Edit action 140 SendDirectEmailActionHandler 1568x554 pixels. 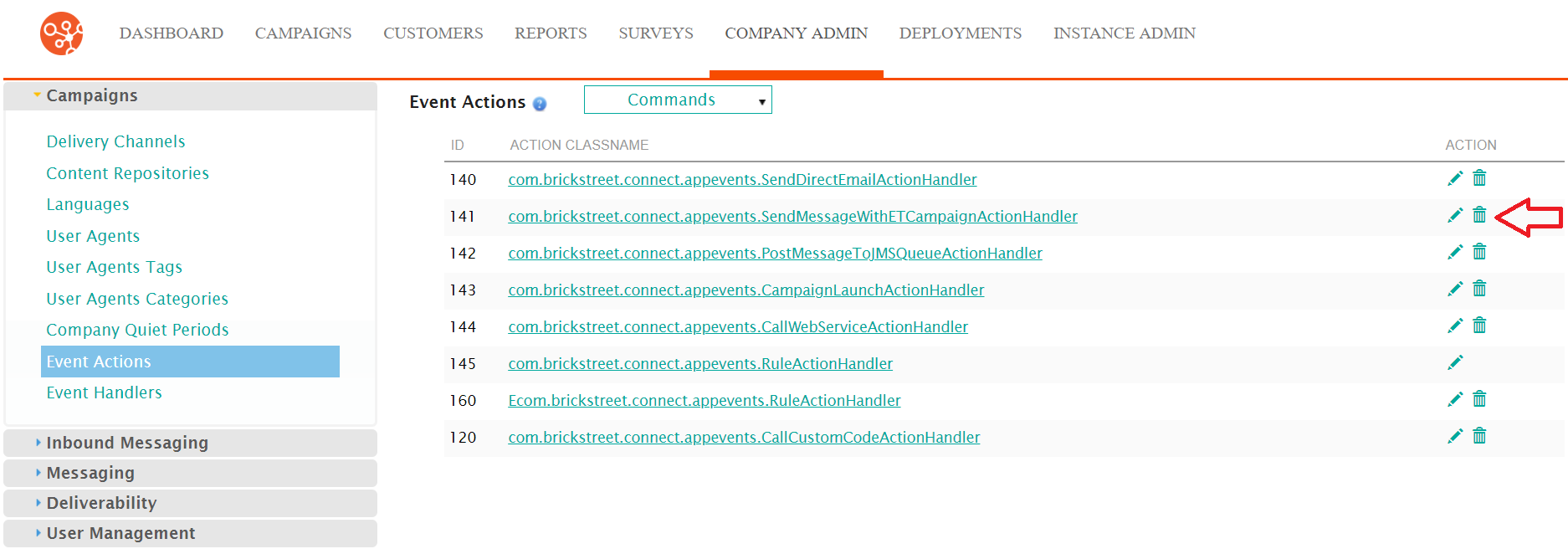click(x=1455, y=178)
